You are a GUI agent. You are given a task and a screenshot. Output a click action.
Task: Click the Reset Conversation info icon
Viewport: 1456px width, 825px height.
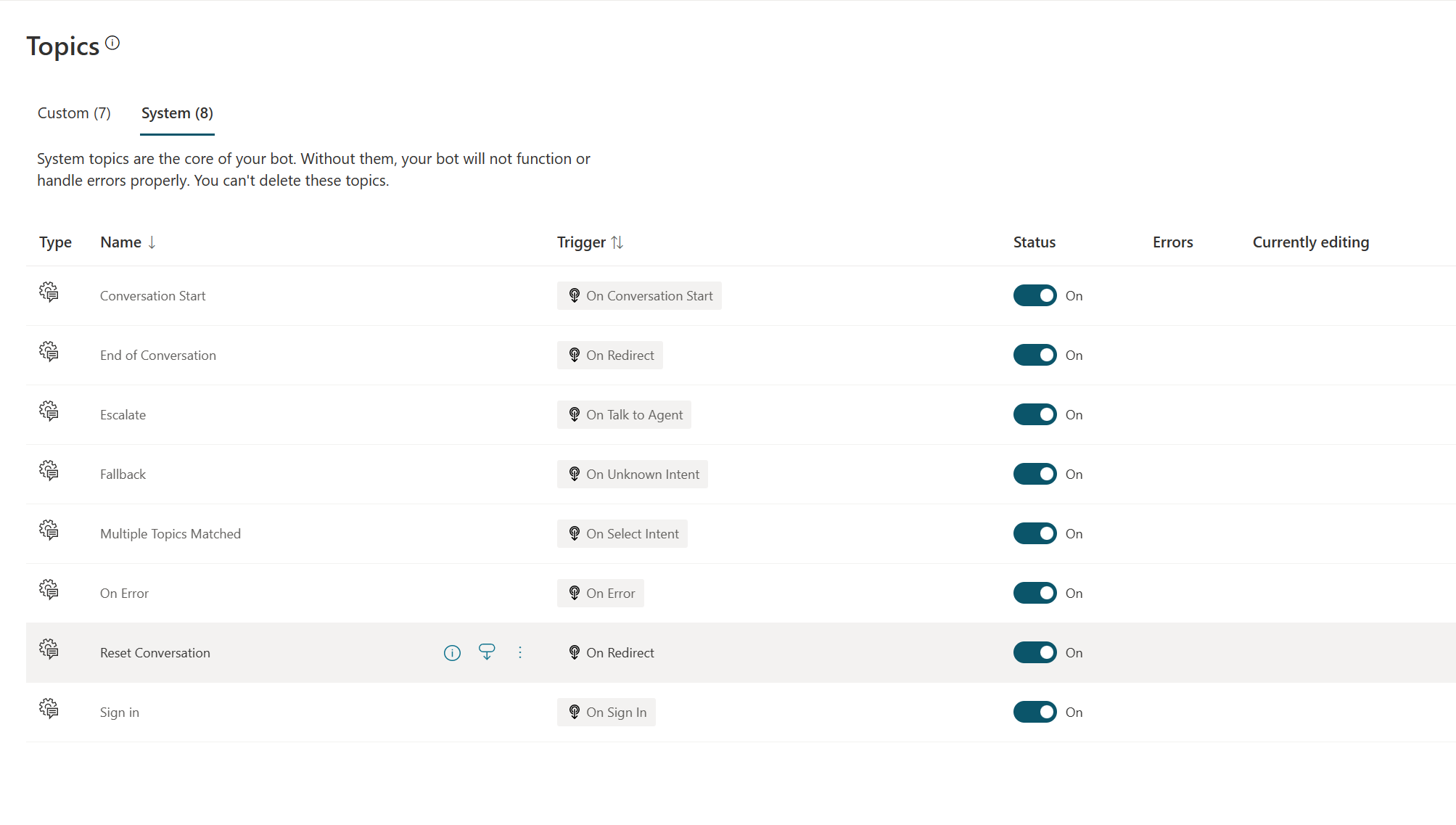pyautogui.click(x=452, y=652)
